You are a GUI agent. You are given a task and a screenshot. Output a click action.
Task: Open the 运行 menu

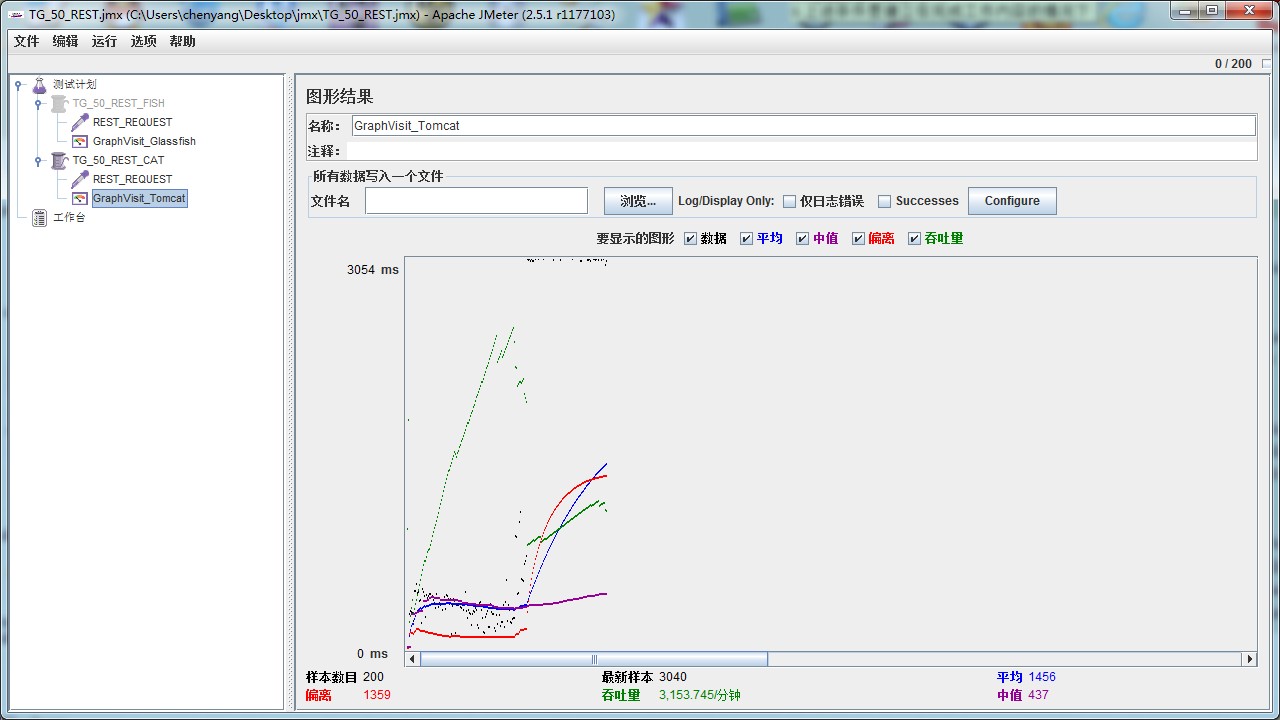(x=104, y=41)
